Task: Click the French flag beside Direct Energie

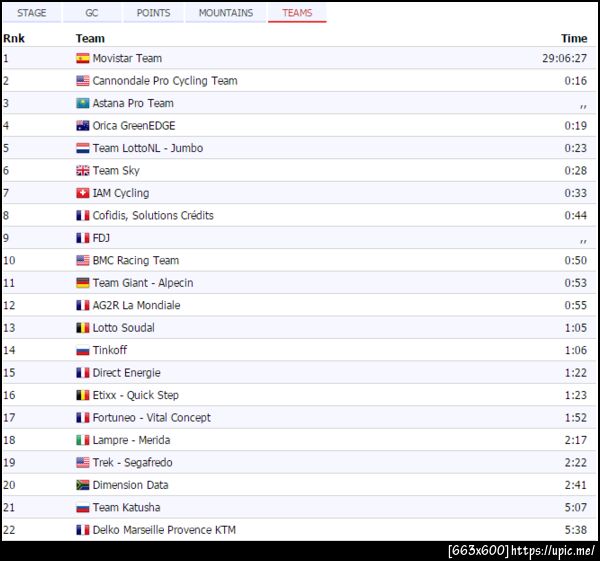Action: pos(83,372)
